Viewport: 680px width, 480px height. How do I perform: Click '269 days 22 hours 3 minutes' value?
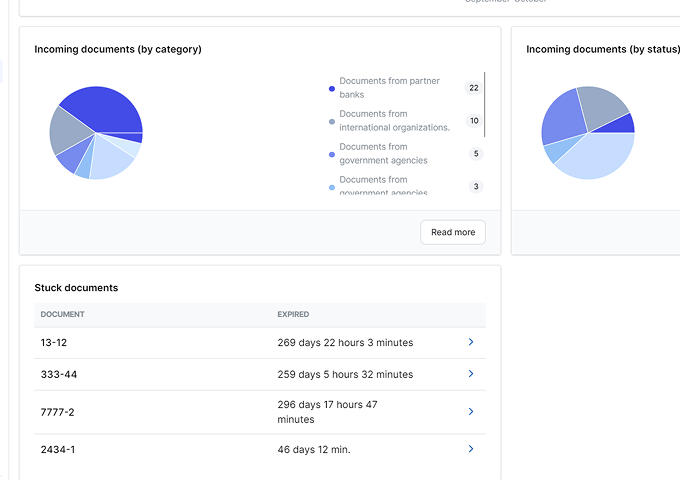click(x=345, y=343)
